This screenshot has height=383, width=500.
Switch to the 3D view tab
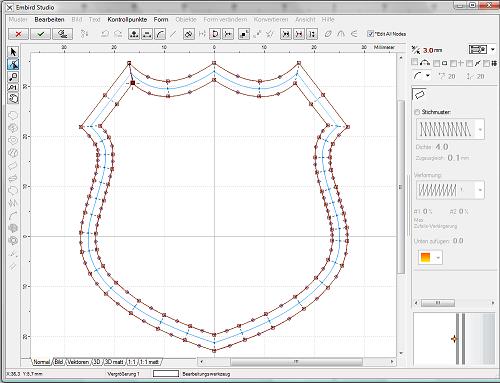[x=97, y=362]
